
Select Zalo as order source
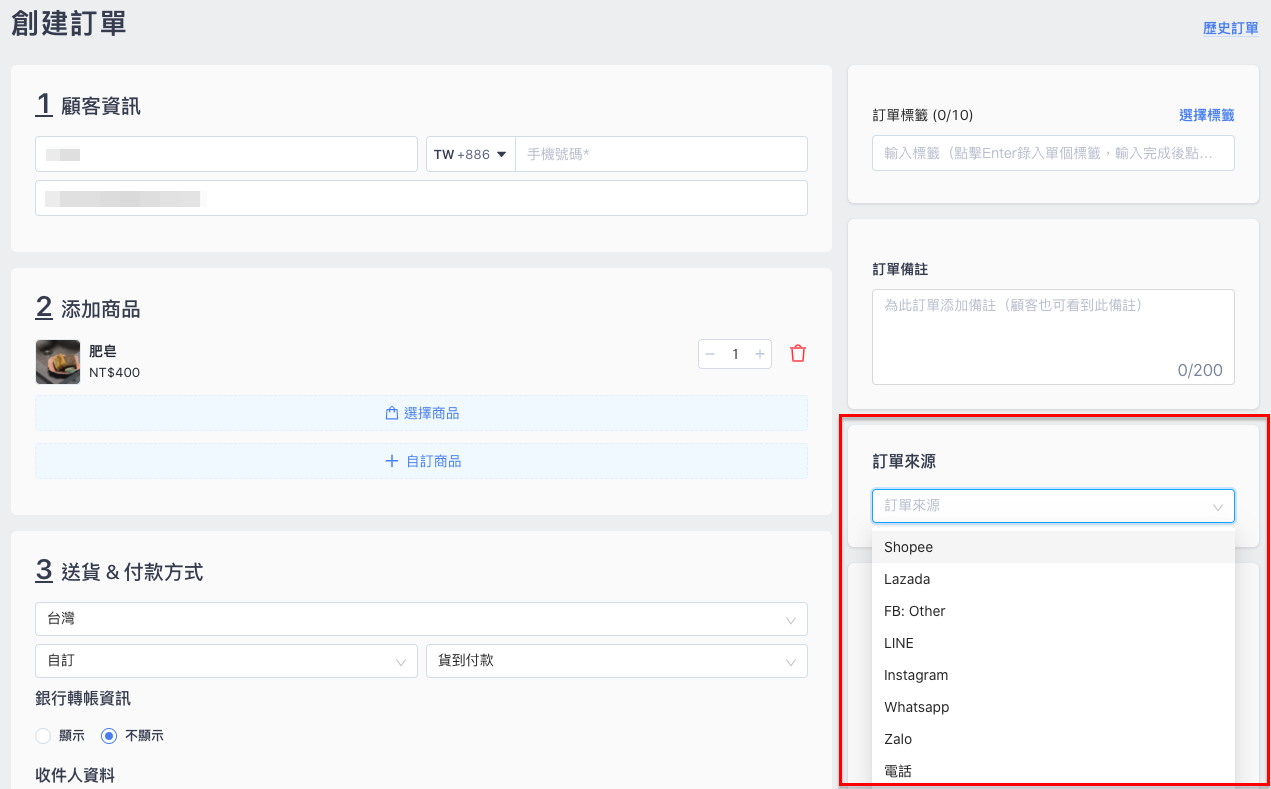pyautogui.click(x=1053, y=739)
